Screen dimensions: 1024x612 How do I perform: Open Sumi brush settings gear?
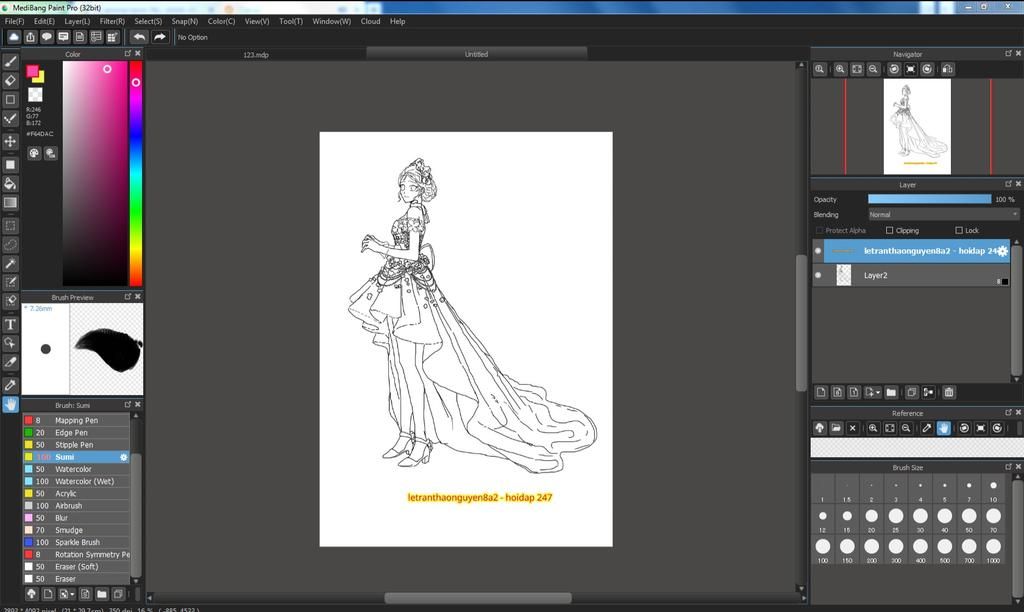click(124, 457)
